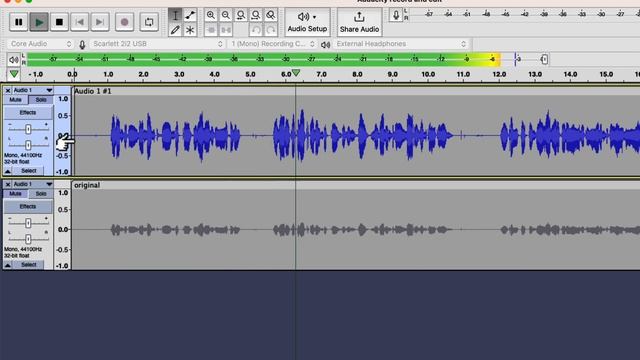The image size is (640, 360).
Task: Toggle Solo on track containing 'original' clip
Action: pyautogui.click(x=41, y=194)
